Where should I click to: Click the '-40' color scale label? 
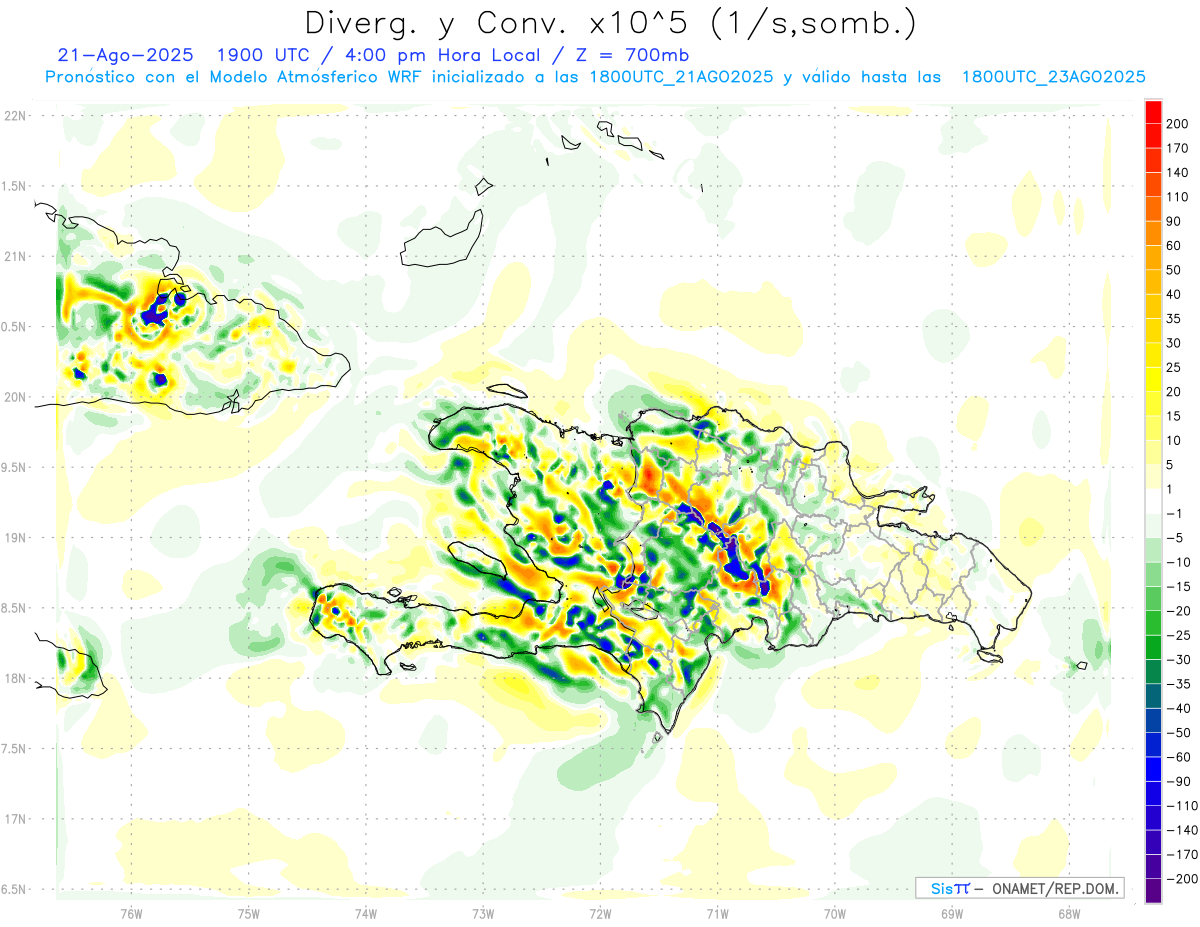pyautogui.click(x=1178, y=708)
